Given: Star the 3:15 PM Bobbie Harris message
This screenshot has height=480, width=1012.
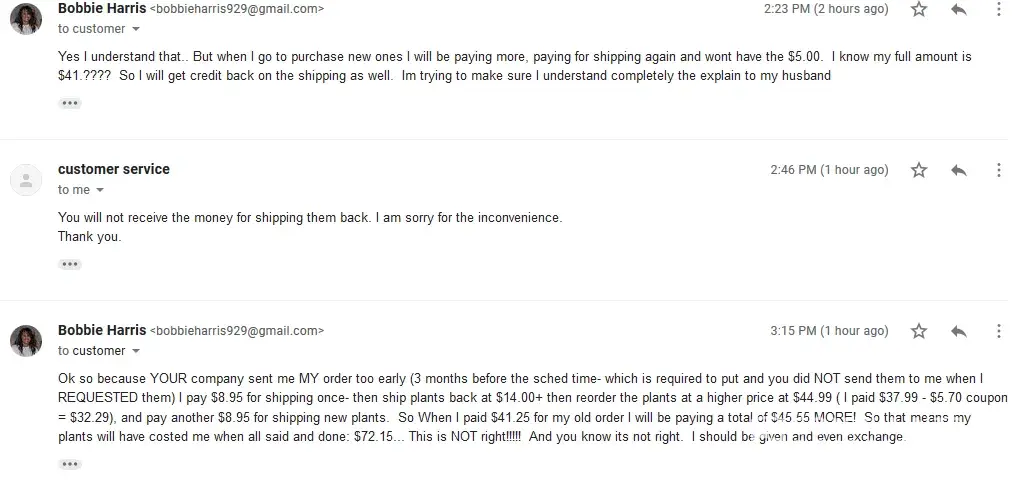Looking at the screenshot, I should [x=919, y=331].
